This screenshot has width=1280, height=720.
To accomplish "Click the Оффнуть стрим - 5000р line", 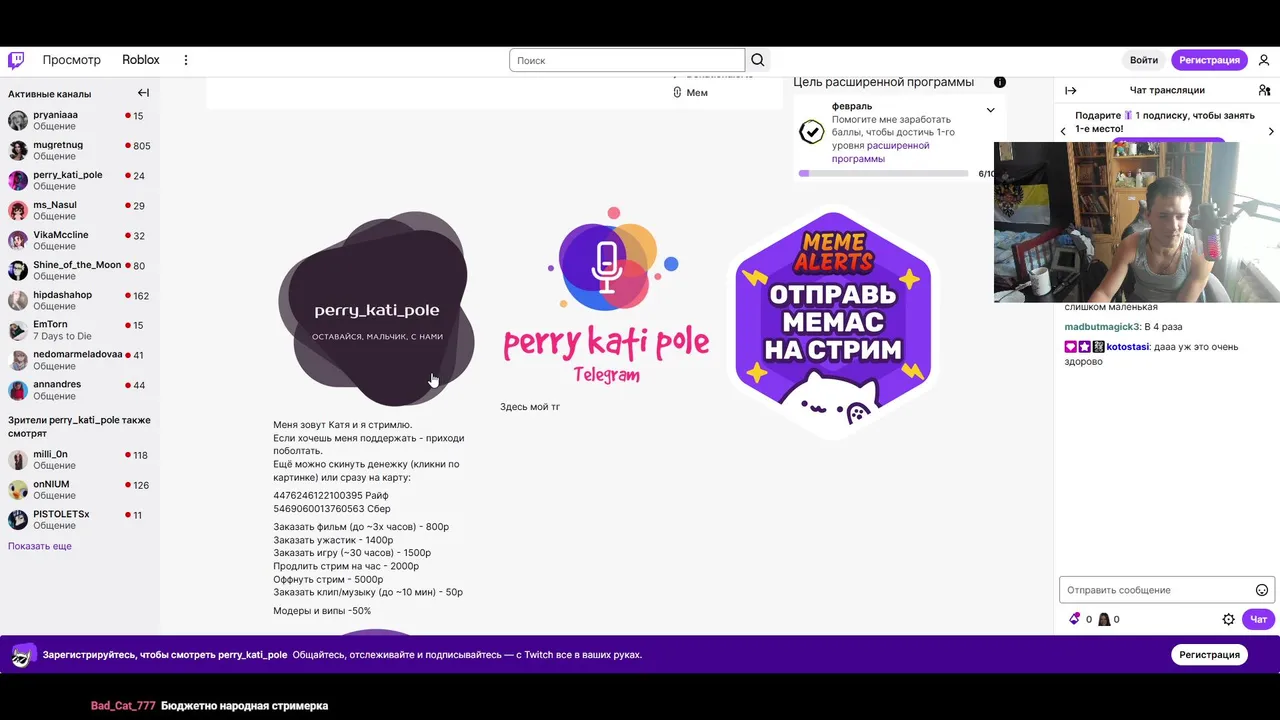I will coord(328,579).
